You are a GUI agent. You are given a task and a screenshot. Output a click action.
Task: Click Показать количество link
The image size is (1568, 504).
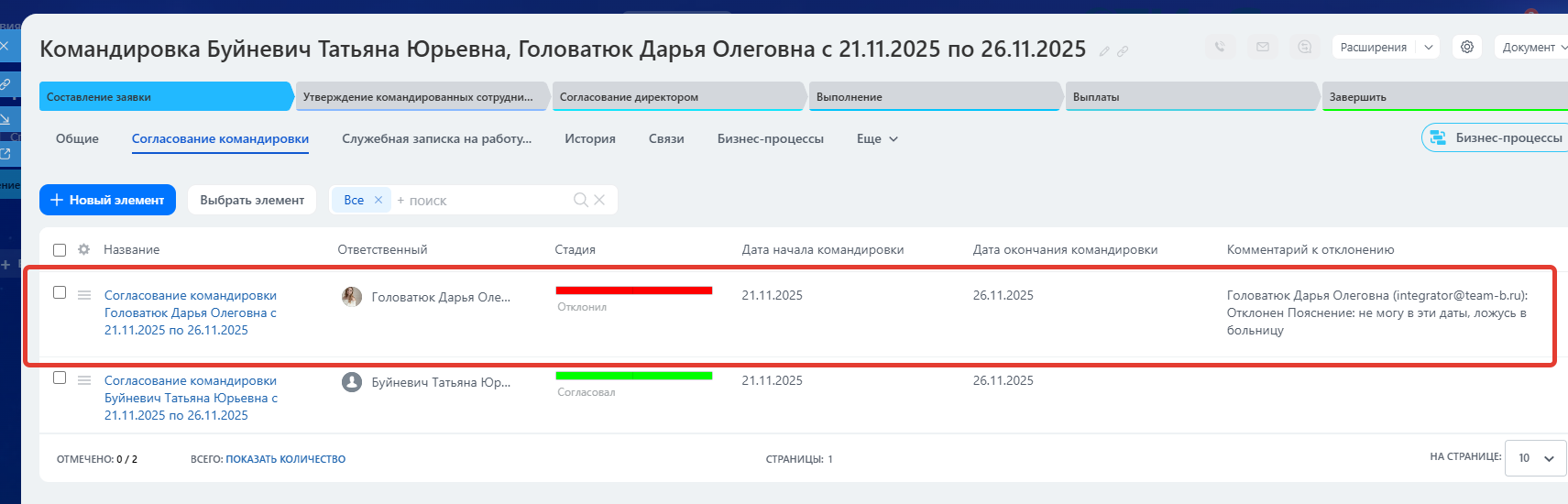[286, 459]
